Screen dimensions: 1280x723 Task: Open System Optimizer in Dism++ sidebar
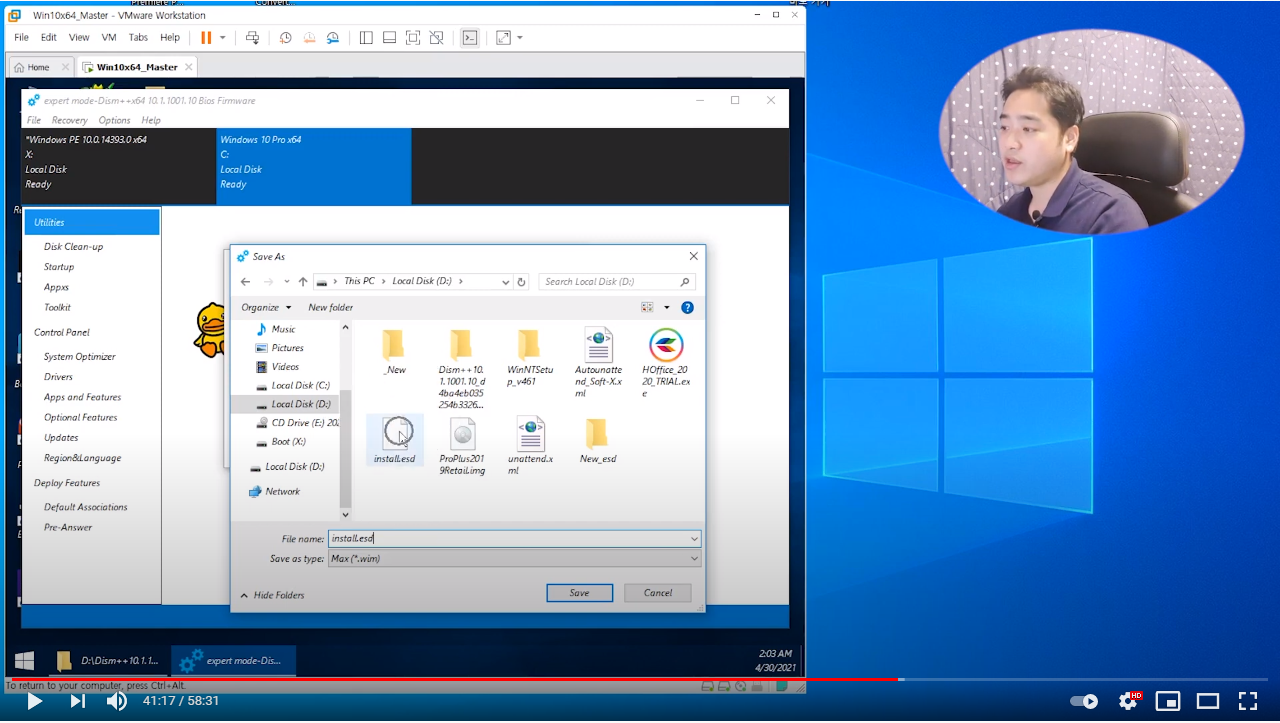point(80,357)
